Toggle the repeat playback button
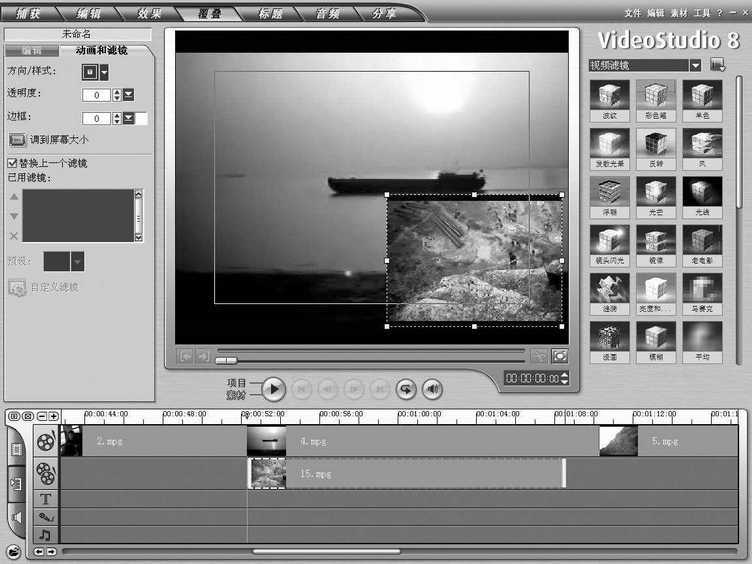Viewport: 752px width, 564px height. pos(406,389)
